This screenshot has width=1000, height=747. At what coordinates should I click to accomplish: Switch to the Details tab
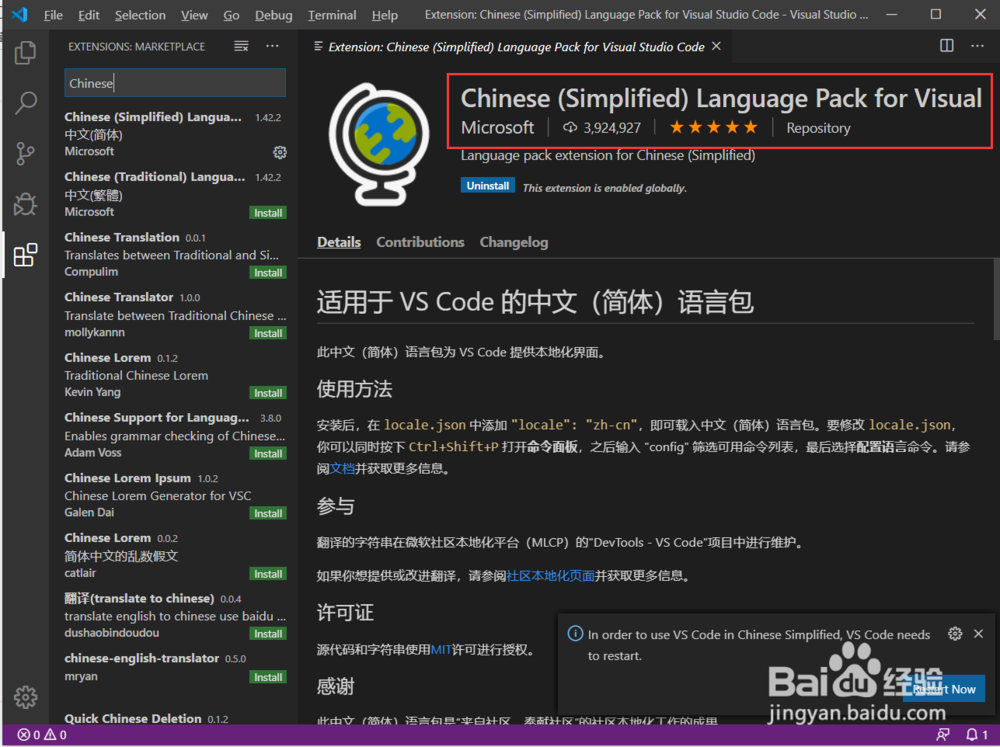339,242
